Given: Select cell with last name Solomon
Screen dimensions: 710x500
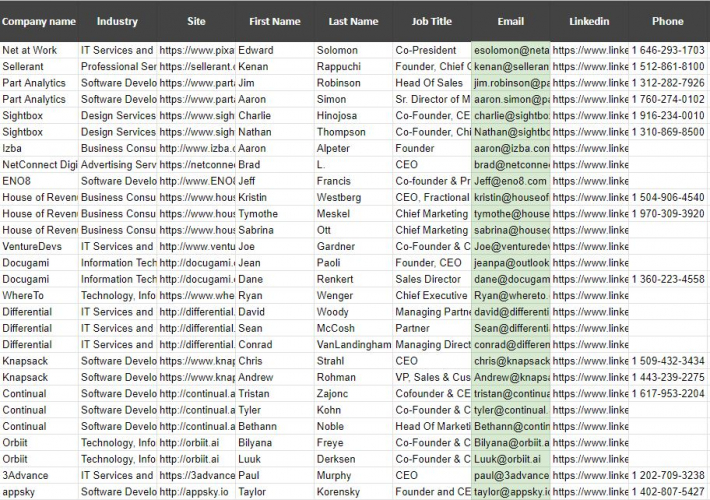Looking at the screenshot, I should (353, 50).
